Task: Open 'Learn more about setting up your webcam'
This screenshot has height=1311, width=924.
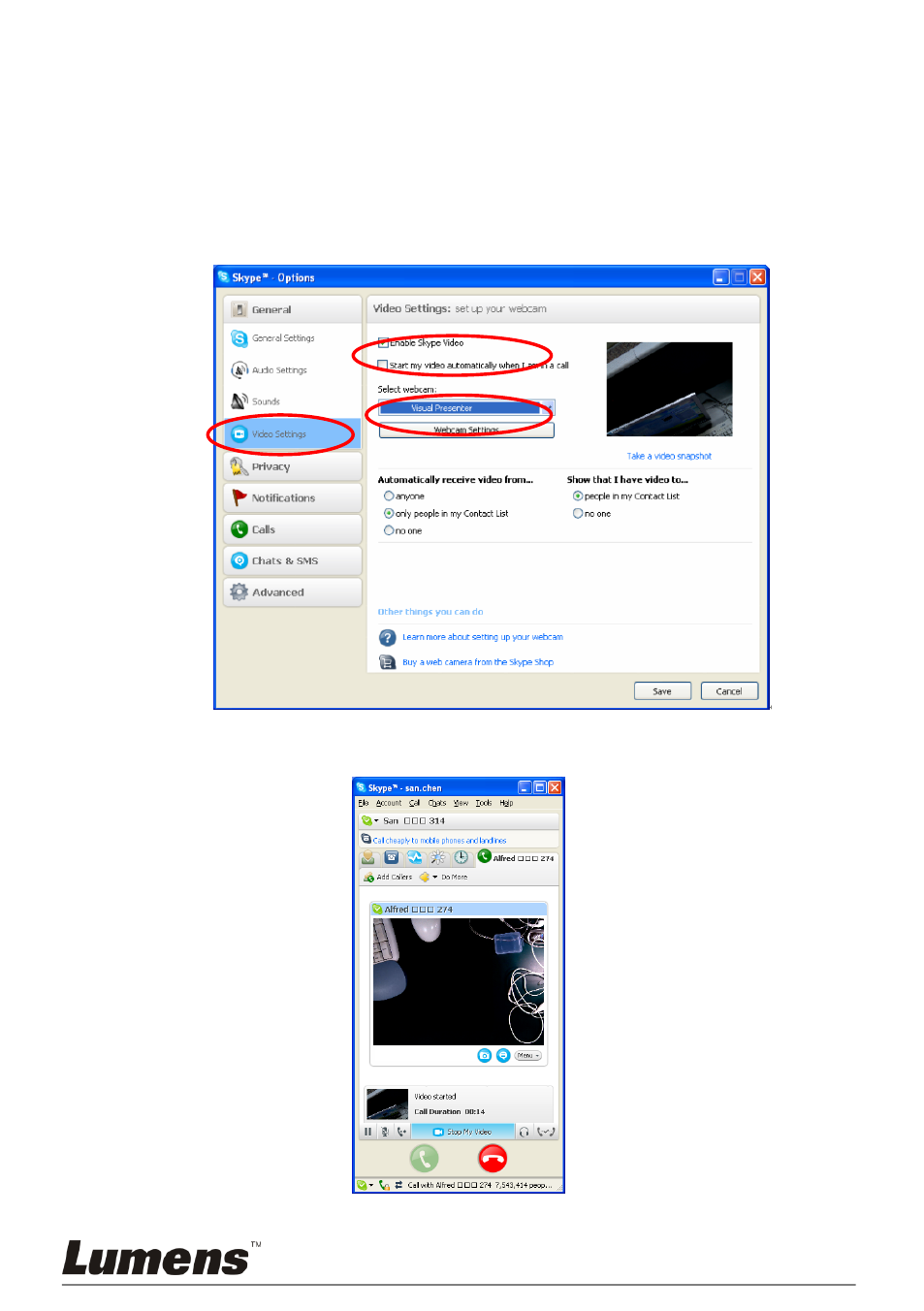Action: click(482, 637)
